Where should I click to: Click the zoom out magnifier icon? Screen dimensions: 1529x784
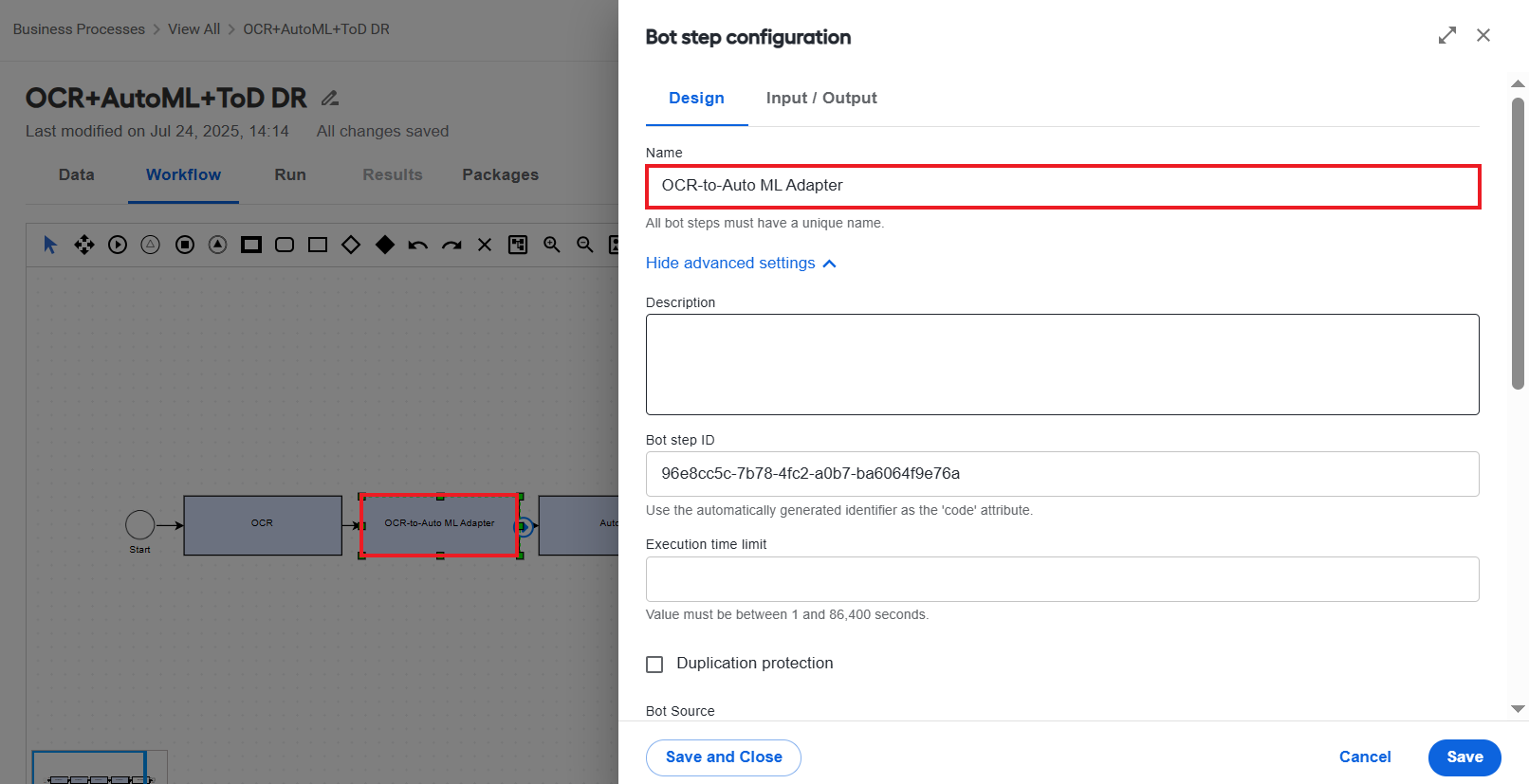click(x=585, y=245)
